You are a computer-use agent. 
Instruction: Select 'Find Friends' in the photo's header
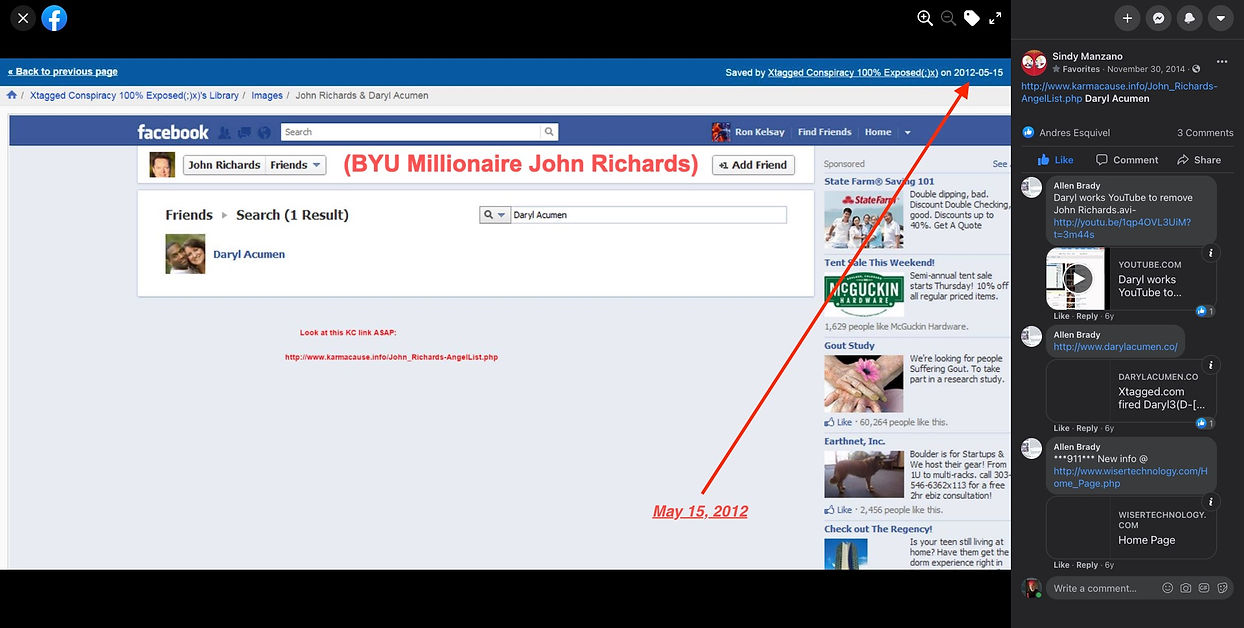tap(825, 132)
